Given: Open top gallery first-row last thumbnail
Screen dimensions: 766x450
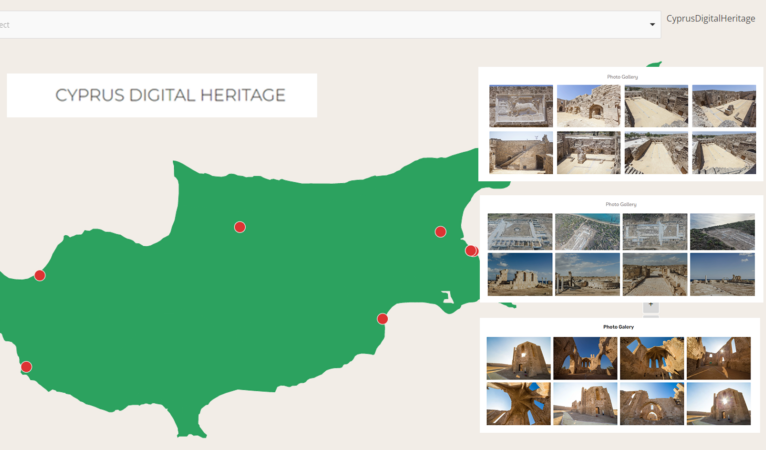Looking at the screenshot, I should click(x=724, y=106).
